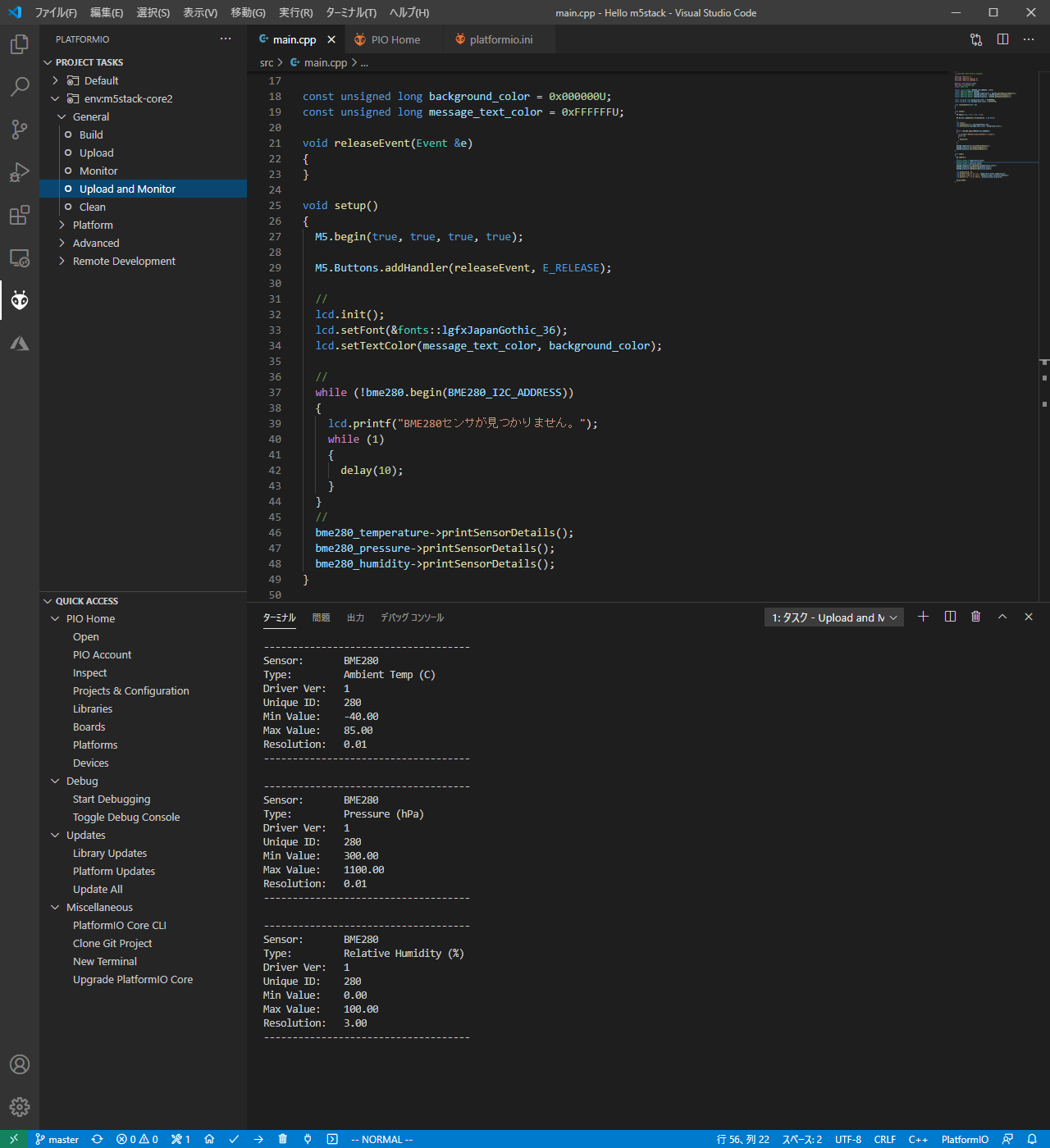Maximize the panel with up chevron
Screen dimensions: 1050x1148
click(x=1002, y=617)
